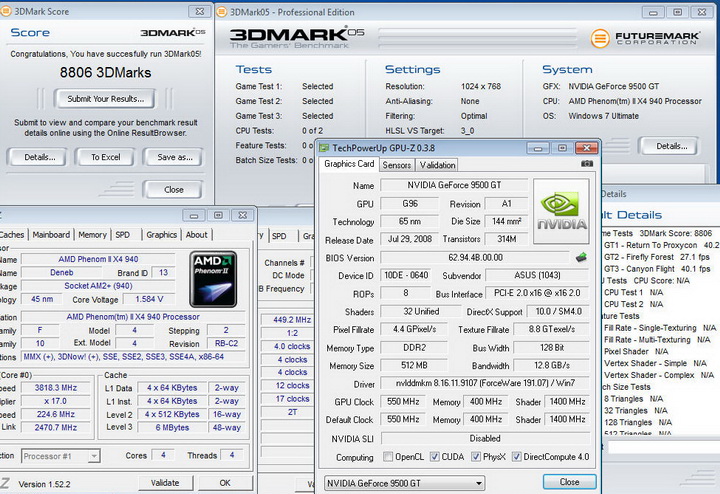Click the GT1 - Return To Proxycon row
Screen dimensions: 720x494
[661, 245]
